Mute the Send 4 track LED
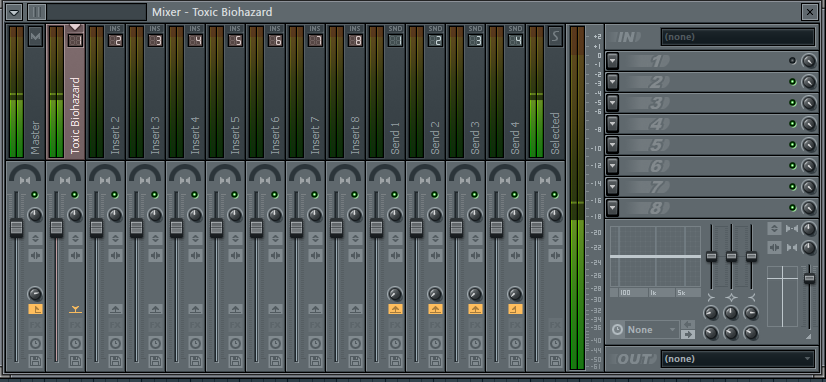Image resolution: width=826 pixels, height=382 pixels. click(x=515, y=195)
